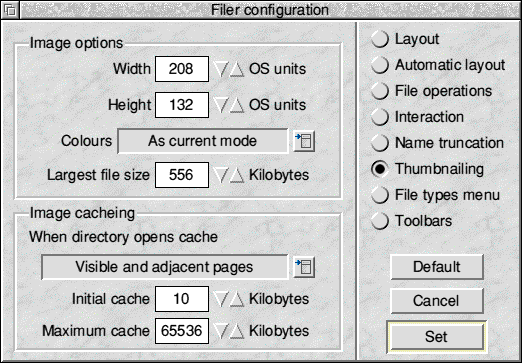Click the Maximum cache field 65536
Screen dimensions: 522x363
[182, 331]
